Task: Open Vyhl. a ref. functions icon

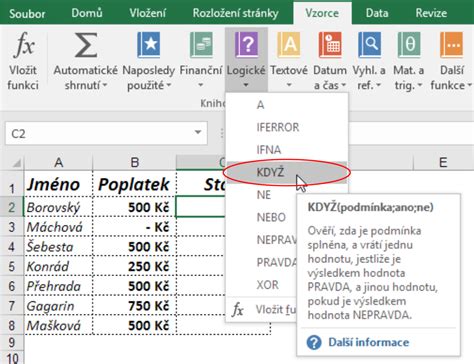Action: tap(369, 45)
